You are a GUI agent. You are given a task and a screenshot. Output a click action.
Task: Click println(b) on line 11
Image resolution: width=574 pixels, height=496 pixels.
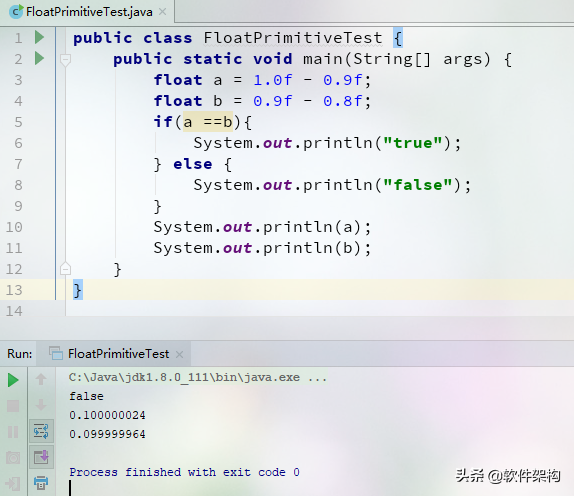[x=312, y=248]
